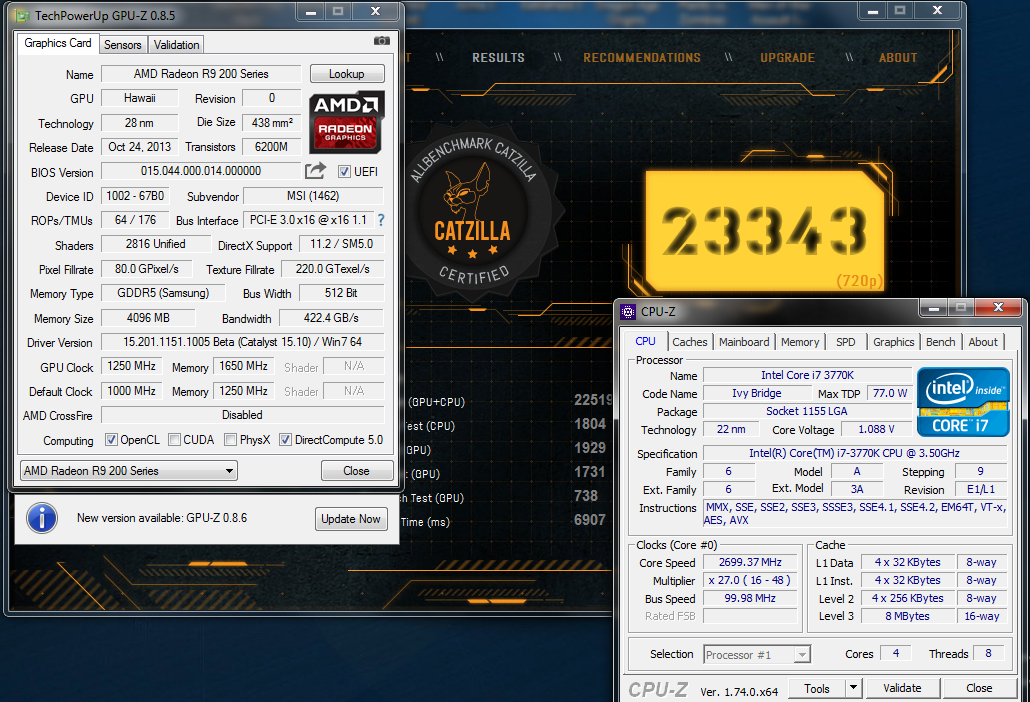Toggle the UEFI checkbox

click(x=344, y=171)
